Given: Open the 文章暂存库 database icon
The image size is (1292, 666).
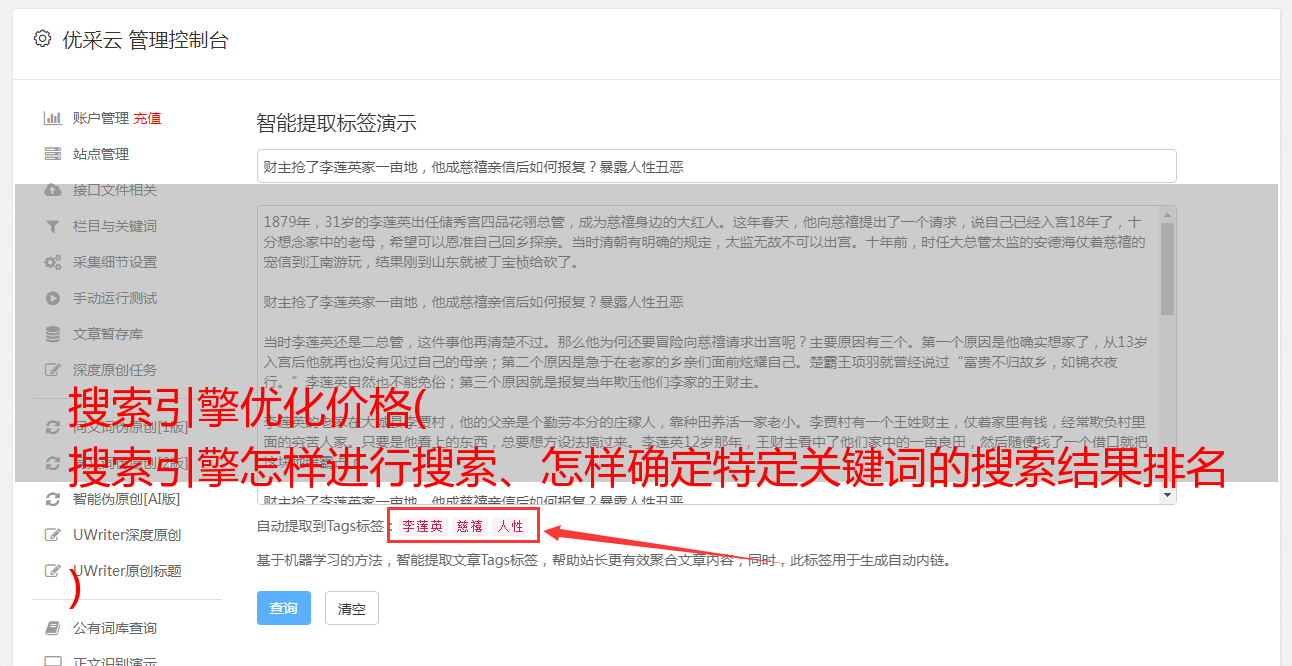Looking at the screenshot, I should (53, 334).
